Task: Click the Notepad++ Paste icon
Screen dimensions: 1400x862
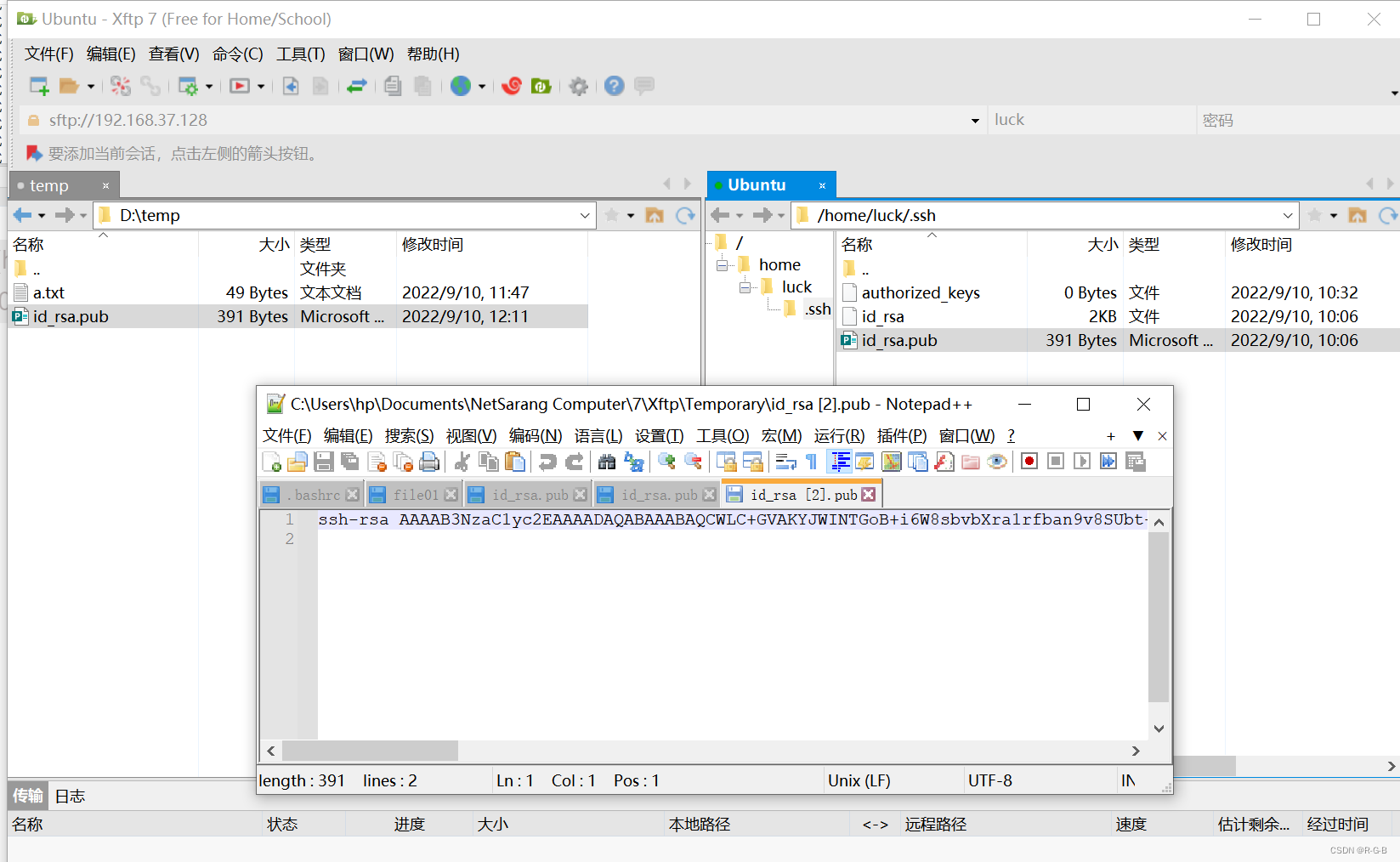Action: click(515, 462)
